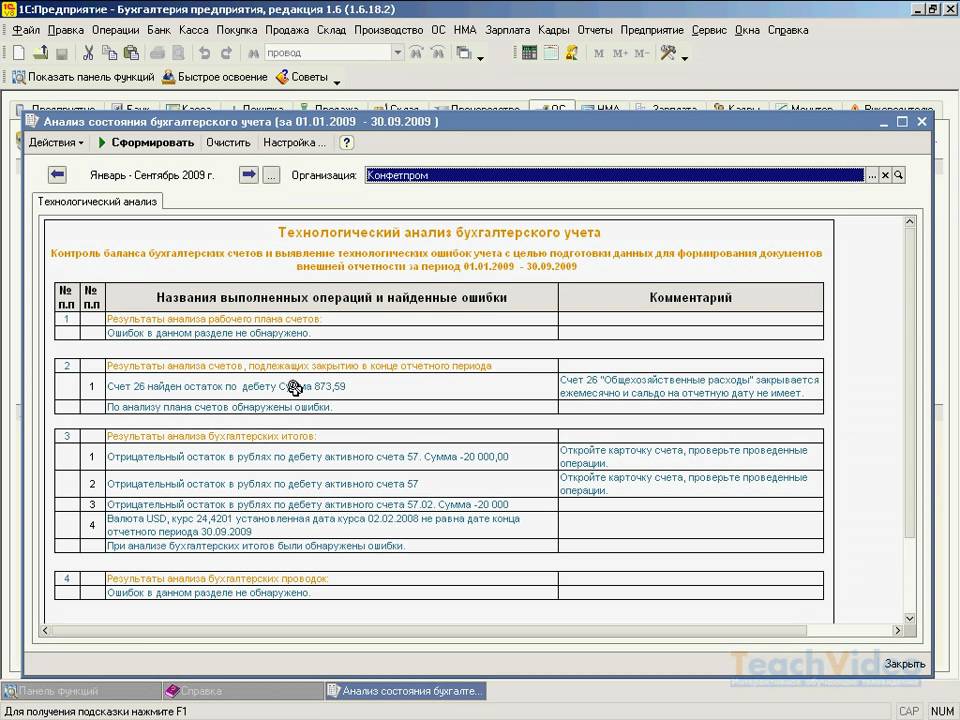Expand the Советы toolbar overflow arrow
Image resolution: width=960 pixels, height=720 pixels.
pos(337,83)
